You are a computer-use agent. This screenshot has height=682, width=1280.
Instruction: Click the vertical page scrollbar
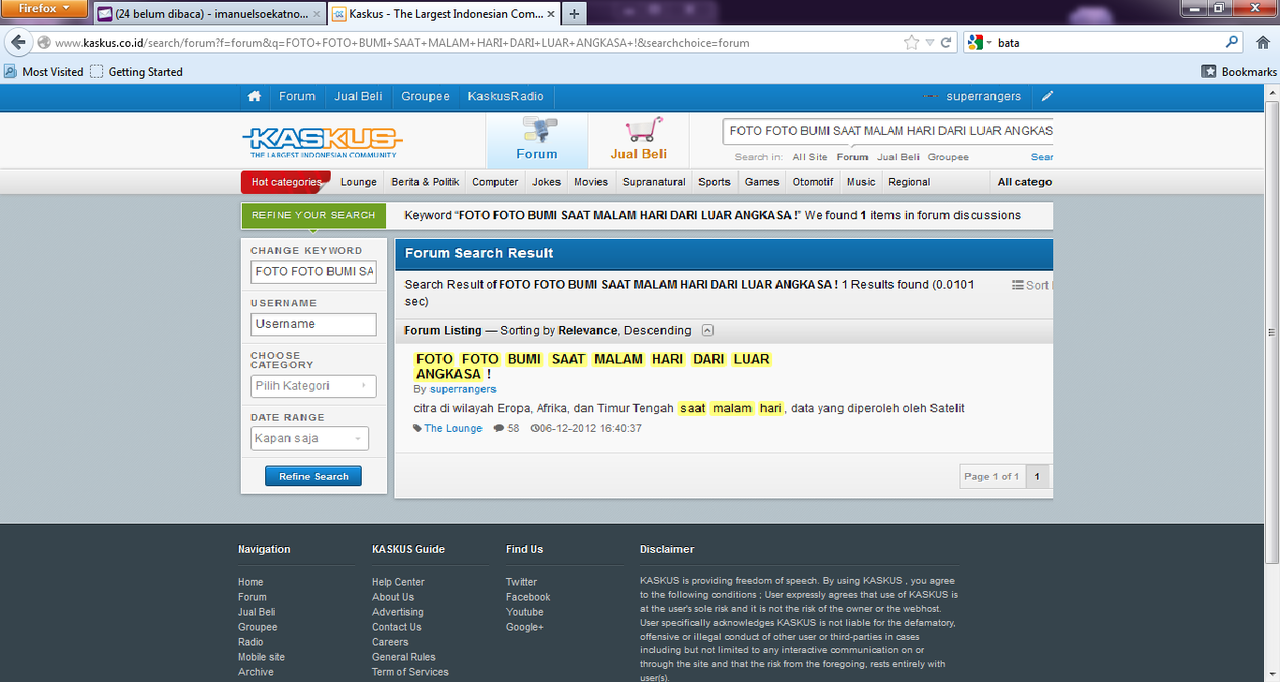click(1272, 331)
